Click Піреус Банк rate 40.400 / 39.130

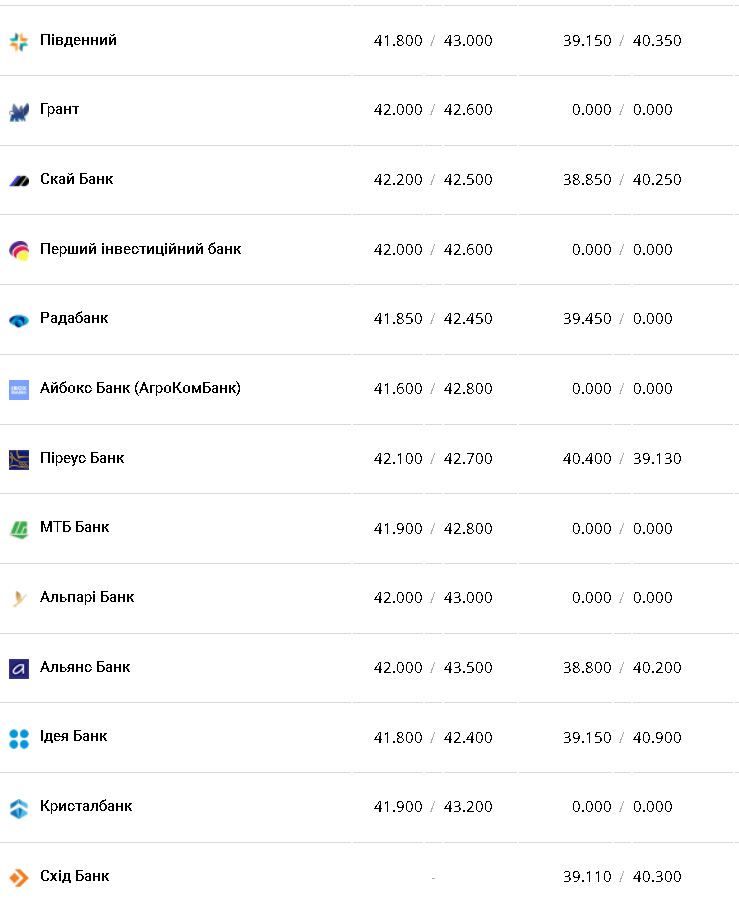click(621, 458)
